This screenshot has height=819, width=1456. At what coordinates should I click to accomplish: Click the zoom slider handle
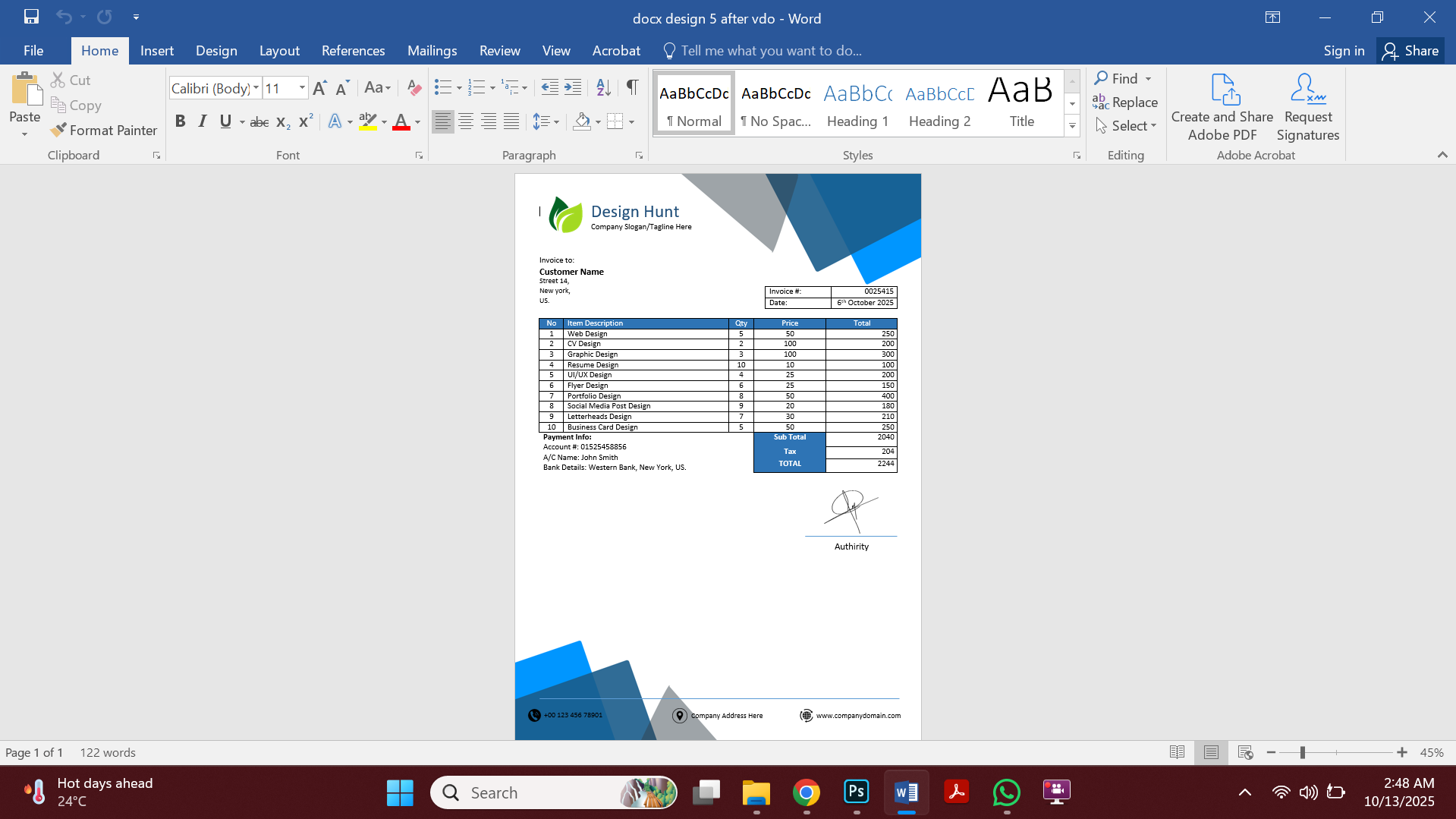pos(1302,752)
